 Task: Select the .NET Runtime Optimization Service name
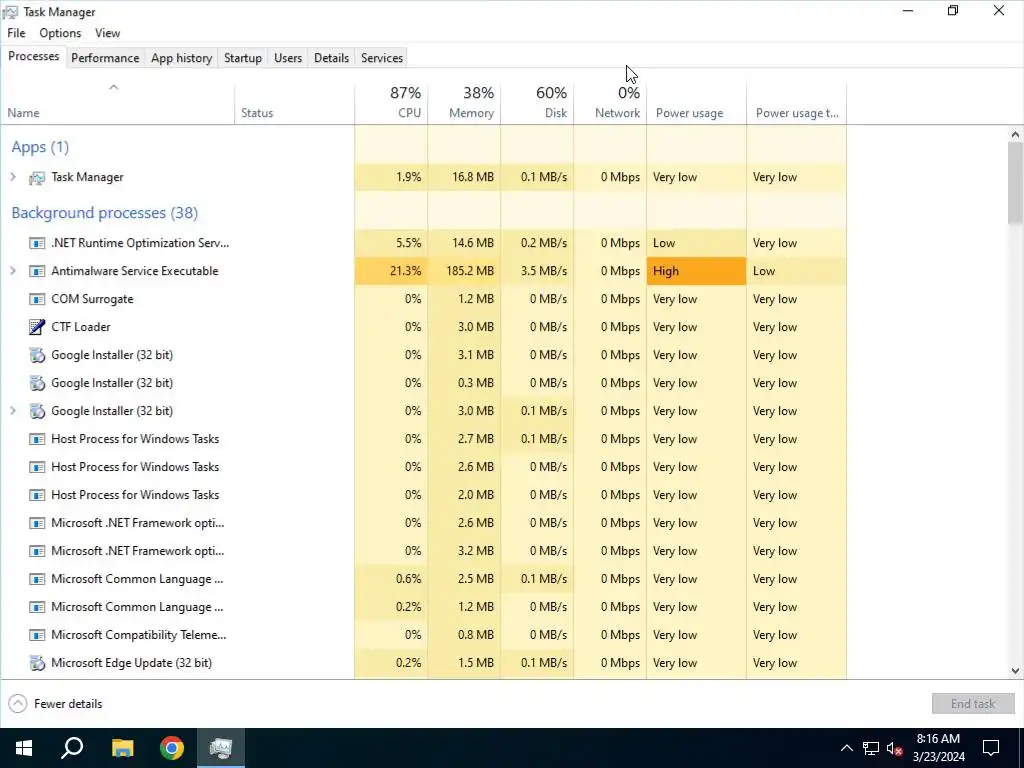[140, 243]
